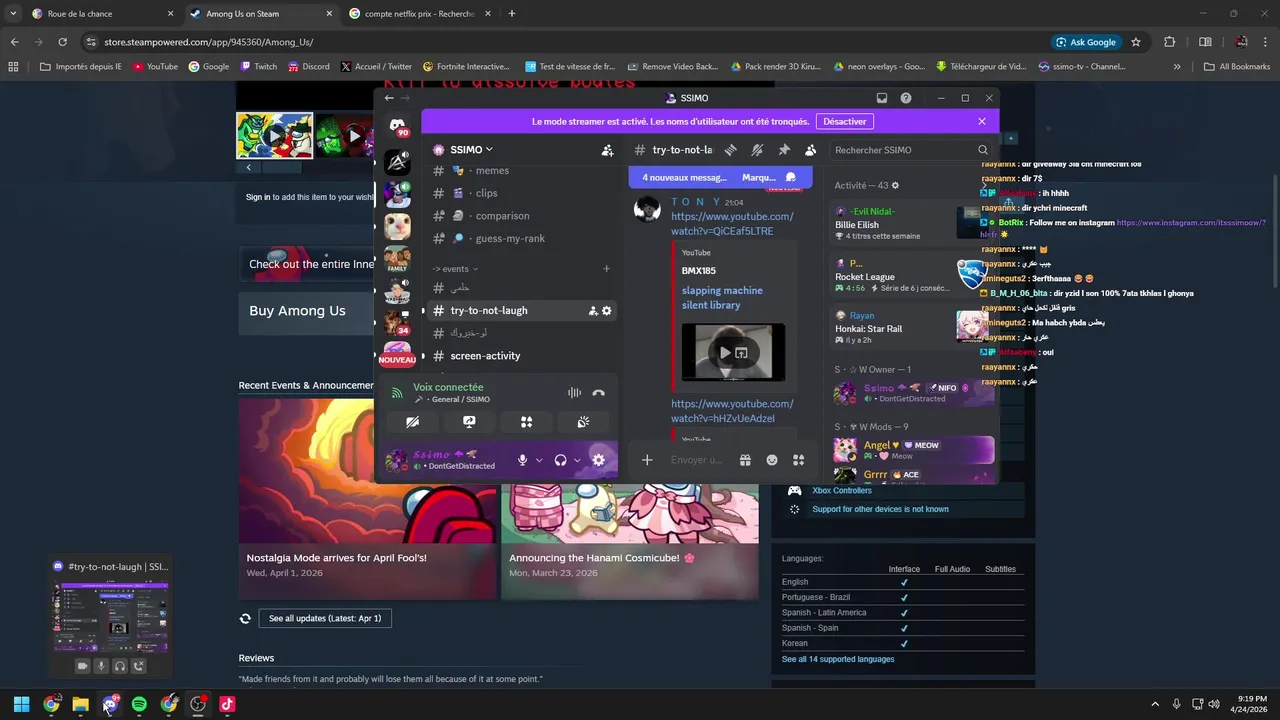This screenshot has height=720, width=1280.
Task: Play the BMX185 YouTube embed video
Action: 725,352
